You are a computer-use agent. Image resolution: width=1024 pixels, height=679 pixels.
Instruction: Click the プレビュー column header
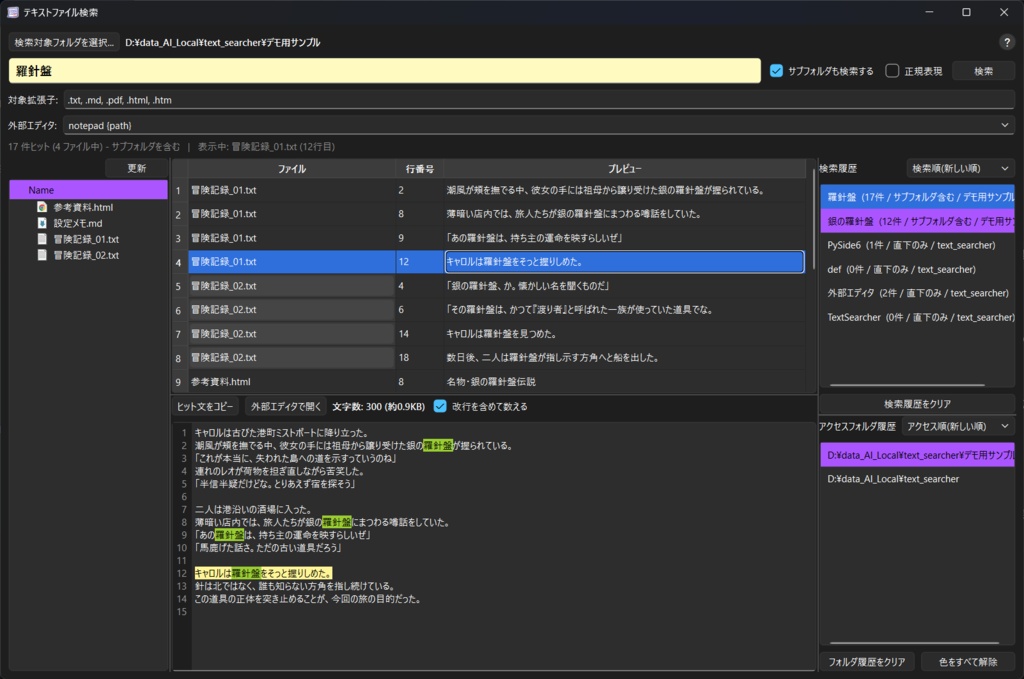pyautogui.click(x=625, y=168)
